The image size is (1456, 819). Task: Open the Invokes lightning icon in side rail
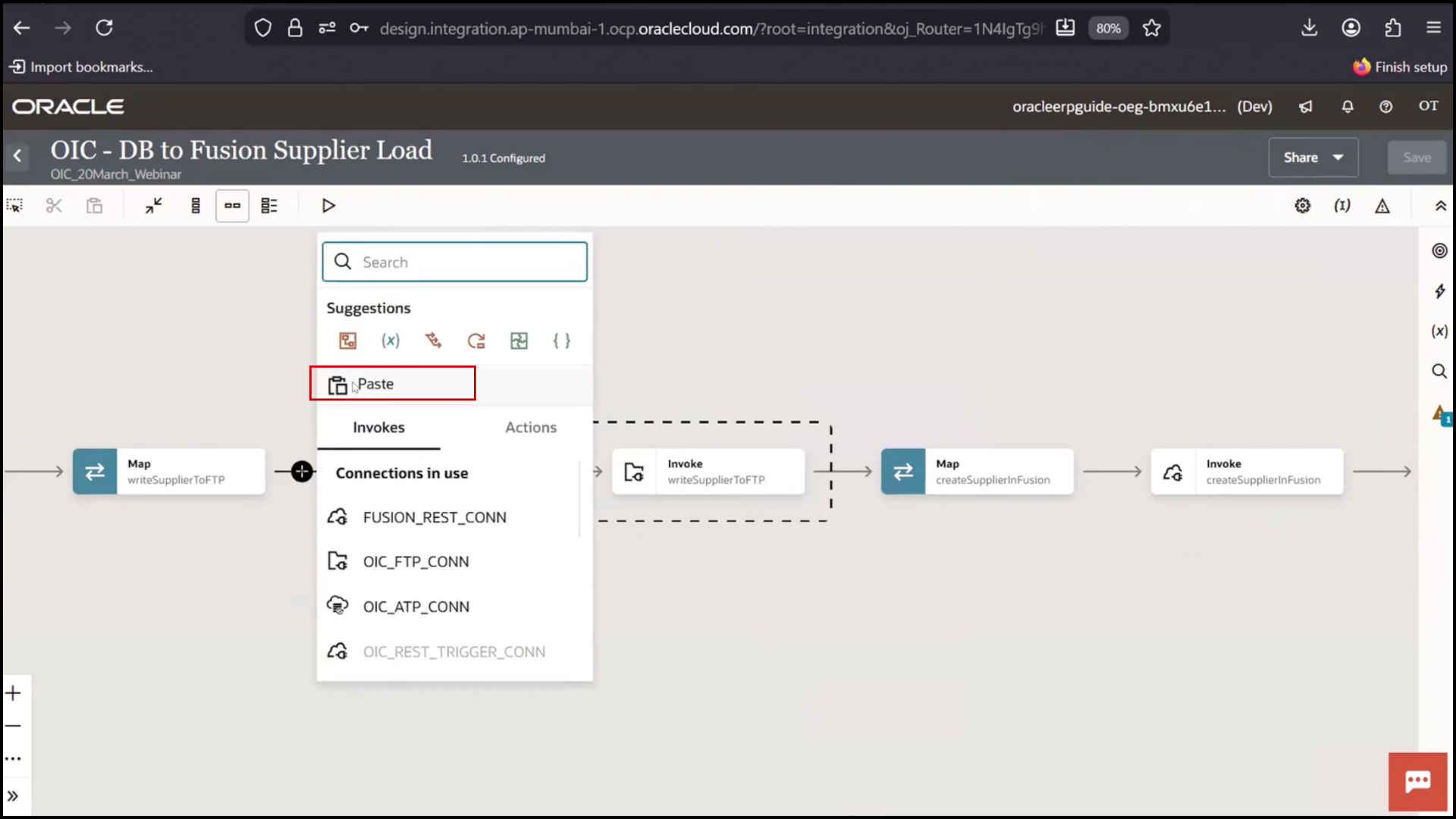pos(1439,291)
